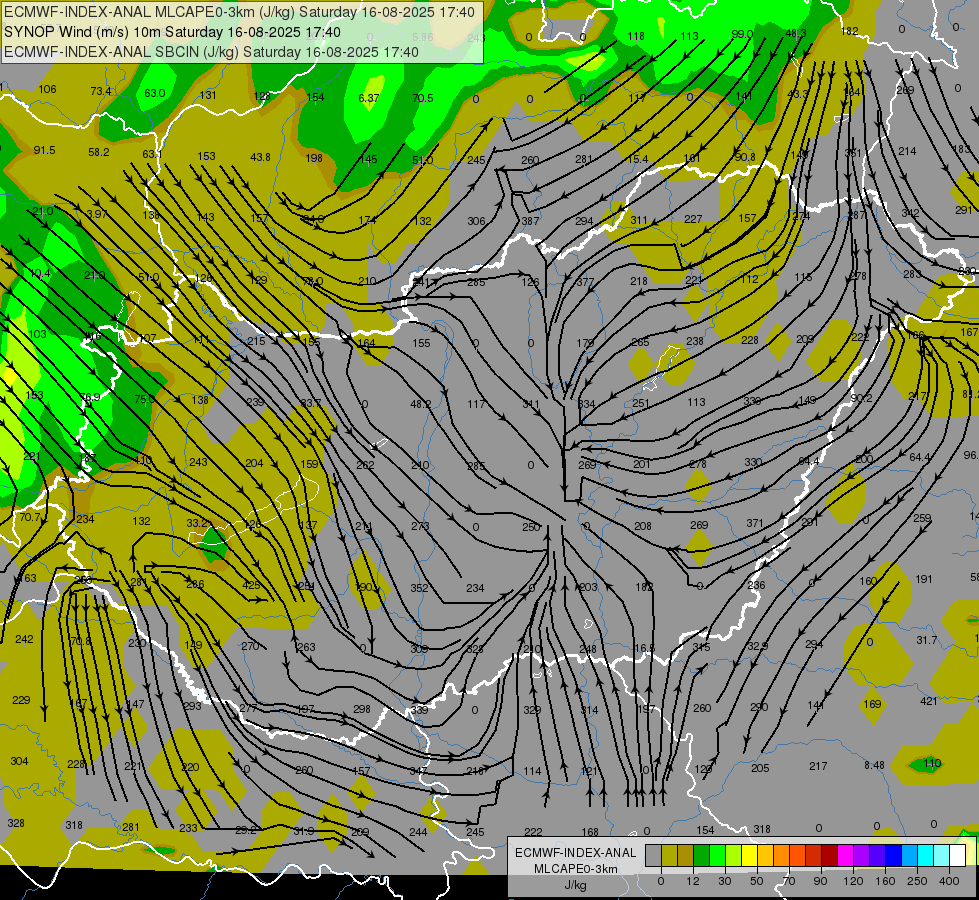This screenshot has height=900, width=979.
Task: Click the map value '6.37'
Action: (369, 98)
